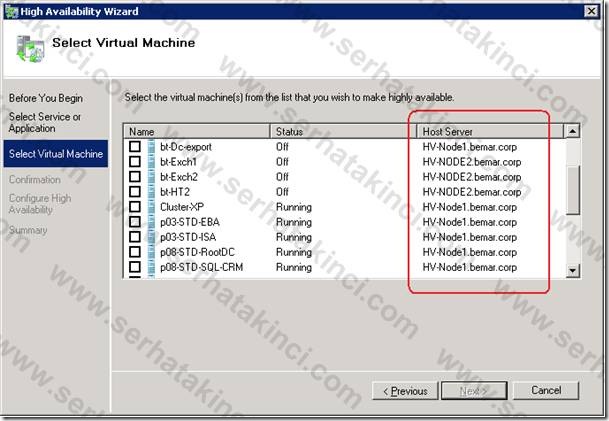Click host server of p08-STD-SQL-CRM row

470,267
